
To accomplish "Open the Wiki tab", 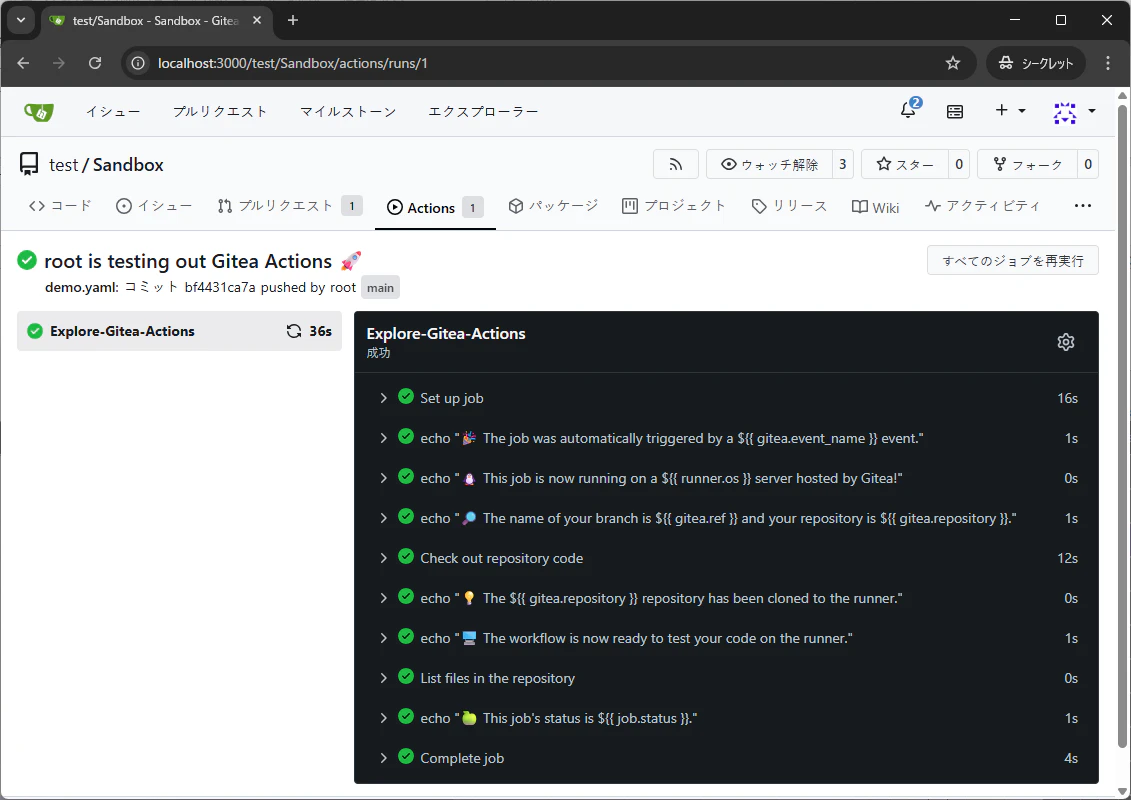I will pyautogui.click(x=876, y=207).
